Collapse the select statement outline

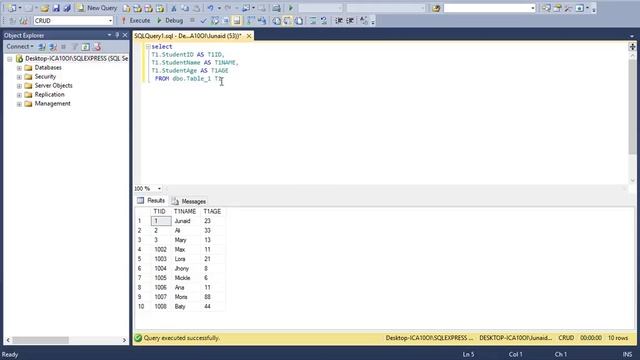click(x=148, y=47)
